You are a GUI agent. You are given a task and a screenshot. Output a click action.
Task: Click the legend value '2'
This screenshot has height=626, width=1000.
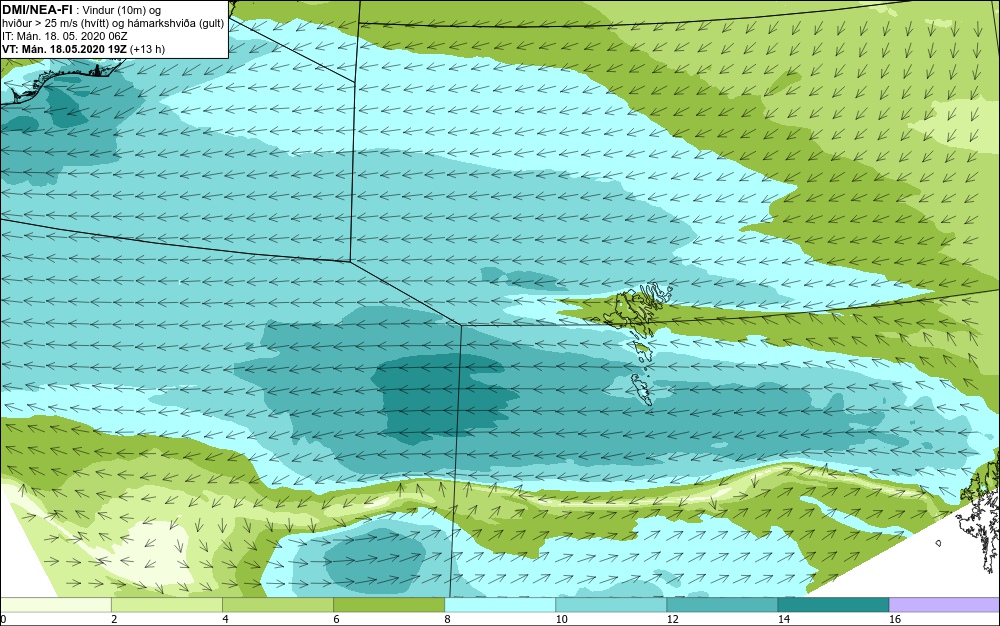point(114,619)
